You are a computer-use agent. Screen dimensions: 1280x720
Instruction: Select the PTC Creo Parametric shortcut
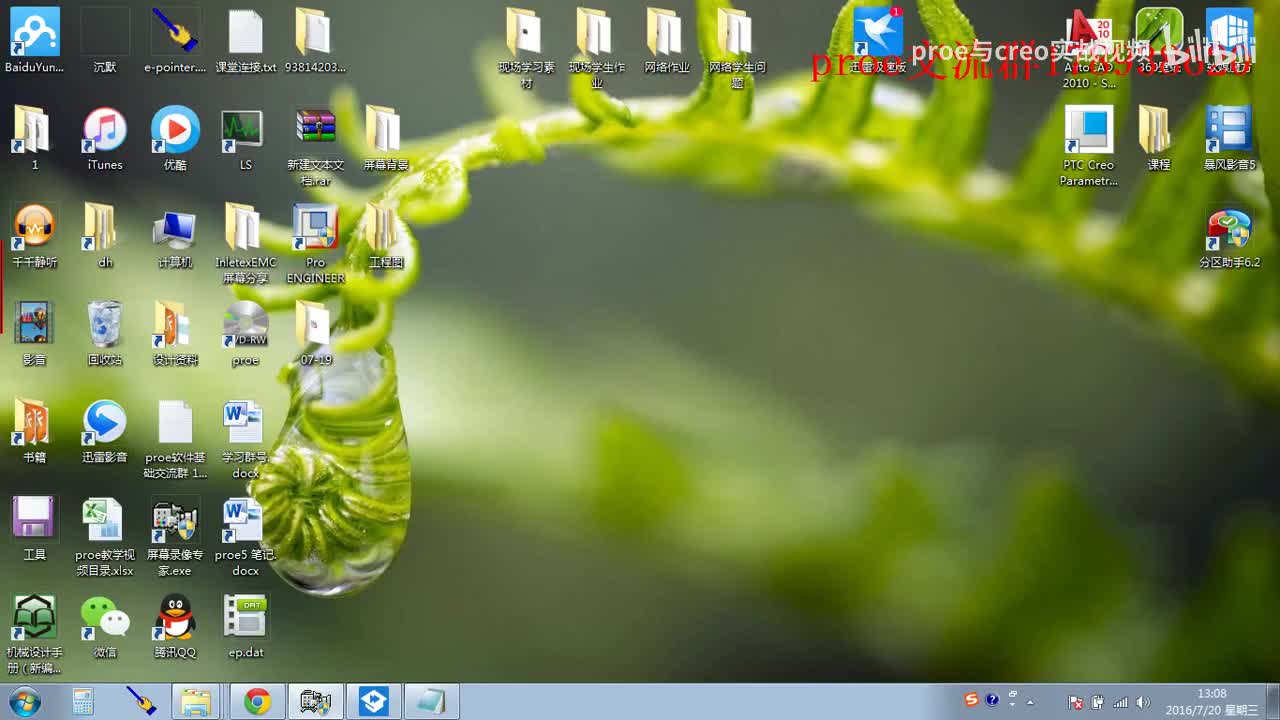[1089, 146]
